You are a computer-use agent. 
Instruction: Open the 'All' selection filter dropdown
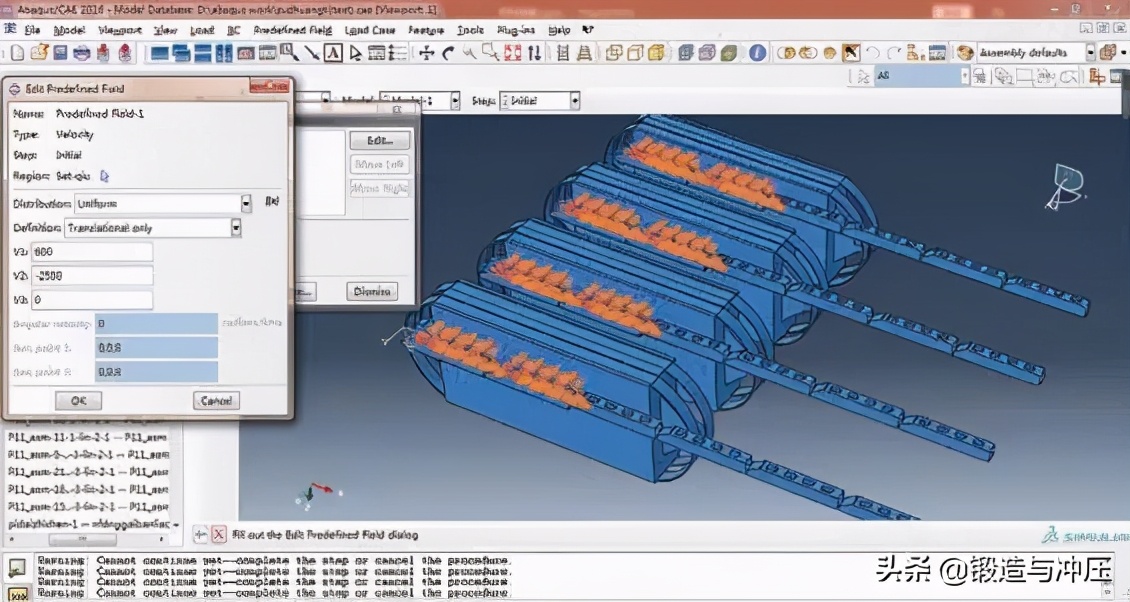[x=964, y=76]
